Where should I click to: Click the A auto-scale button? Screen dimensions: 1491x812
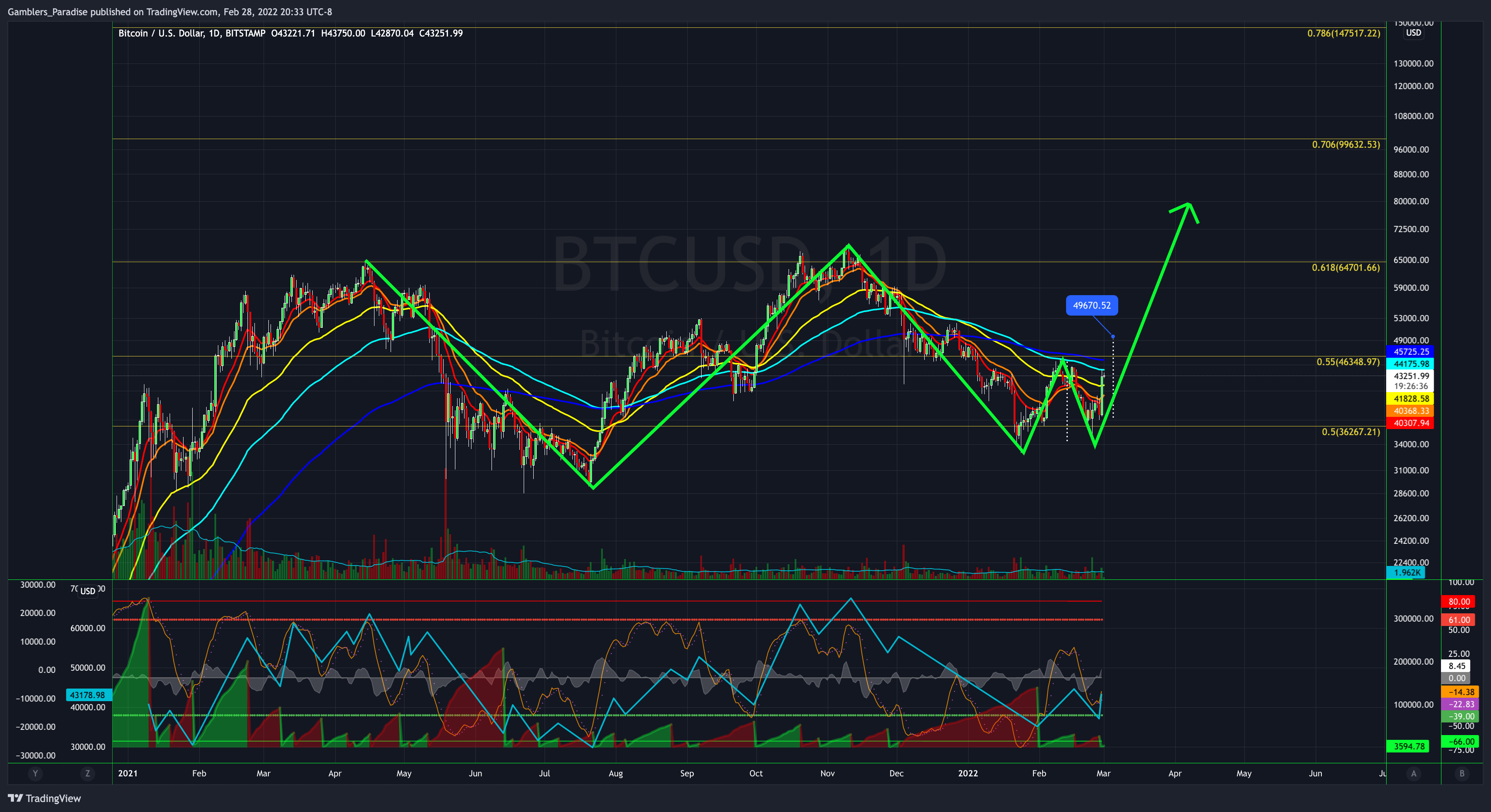[x=1414, y=773]
